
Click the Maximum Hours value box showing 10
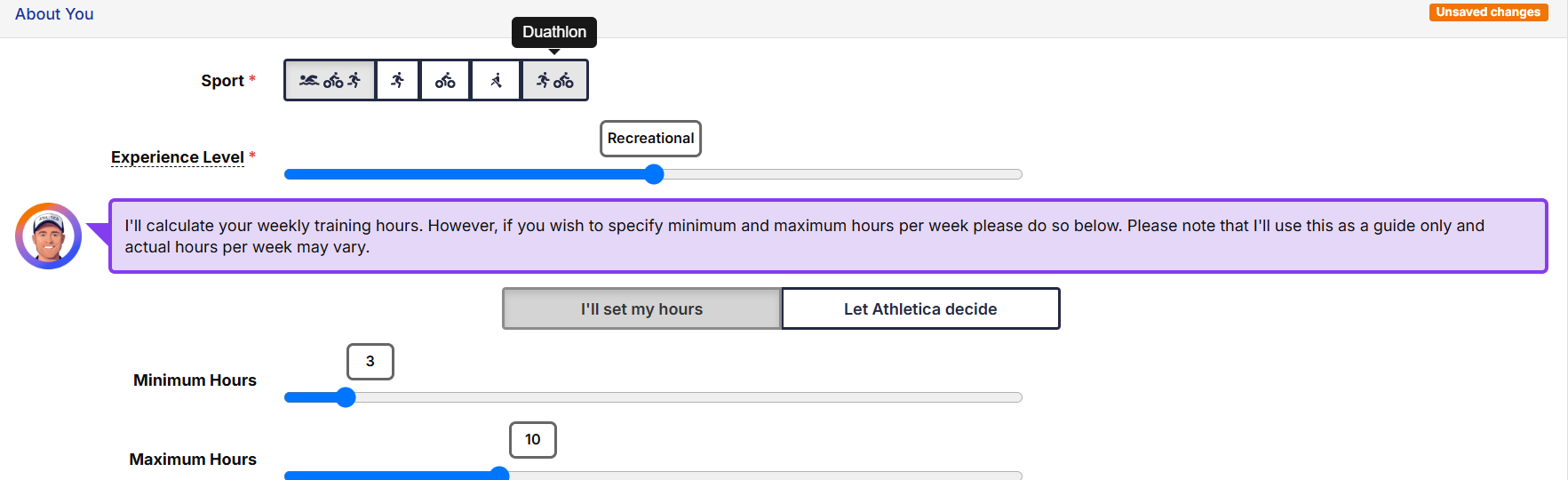click(533, 440)
